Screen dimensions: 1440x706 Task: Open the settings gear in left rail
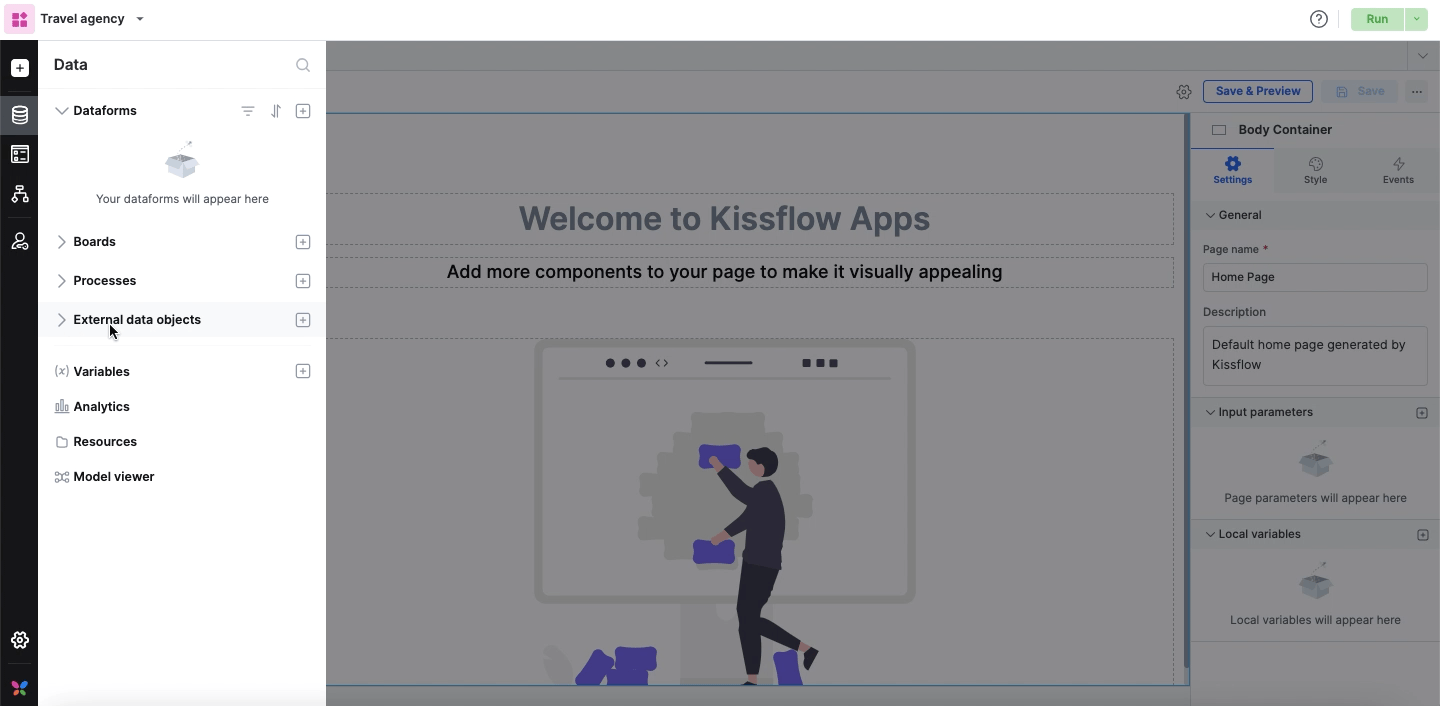[19, 640]
